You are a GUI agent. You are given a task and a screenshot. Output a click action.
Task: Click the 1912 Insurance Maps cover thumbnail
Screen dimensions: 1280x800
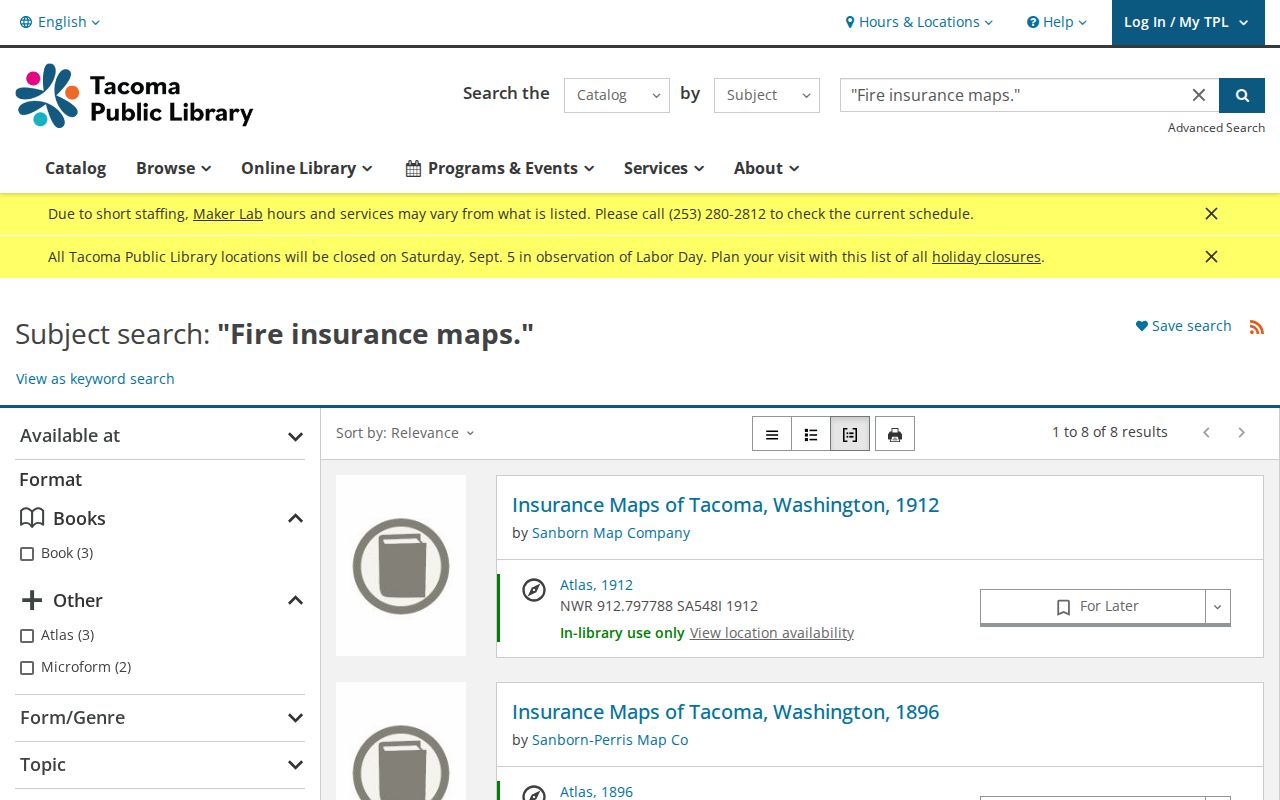tap(401, 566)
